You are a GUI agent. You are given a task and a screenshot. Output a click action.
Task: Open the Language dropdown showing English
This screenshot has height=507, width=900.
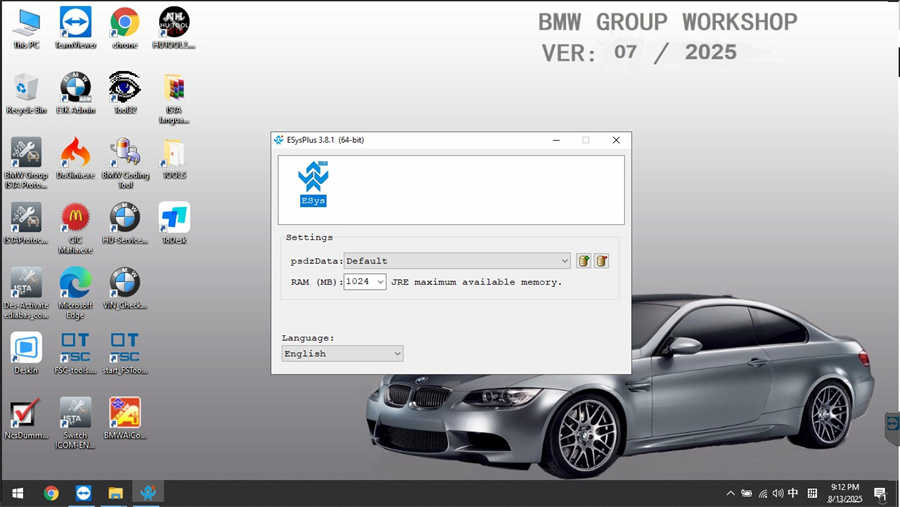coord(343,354)
